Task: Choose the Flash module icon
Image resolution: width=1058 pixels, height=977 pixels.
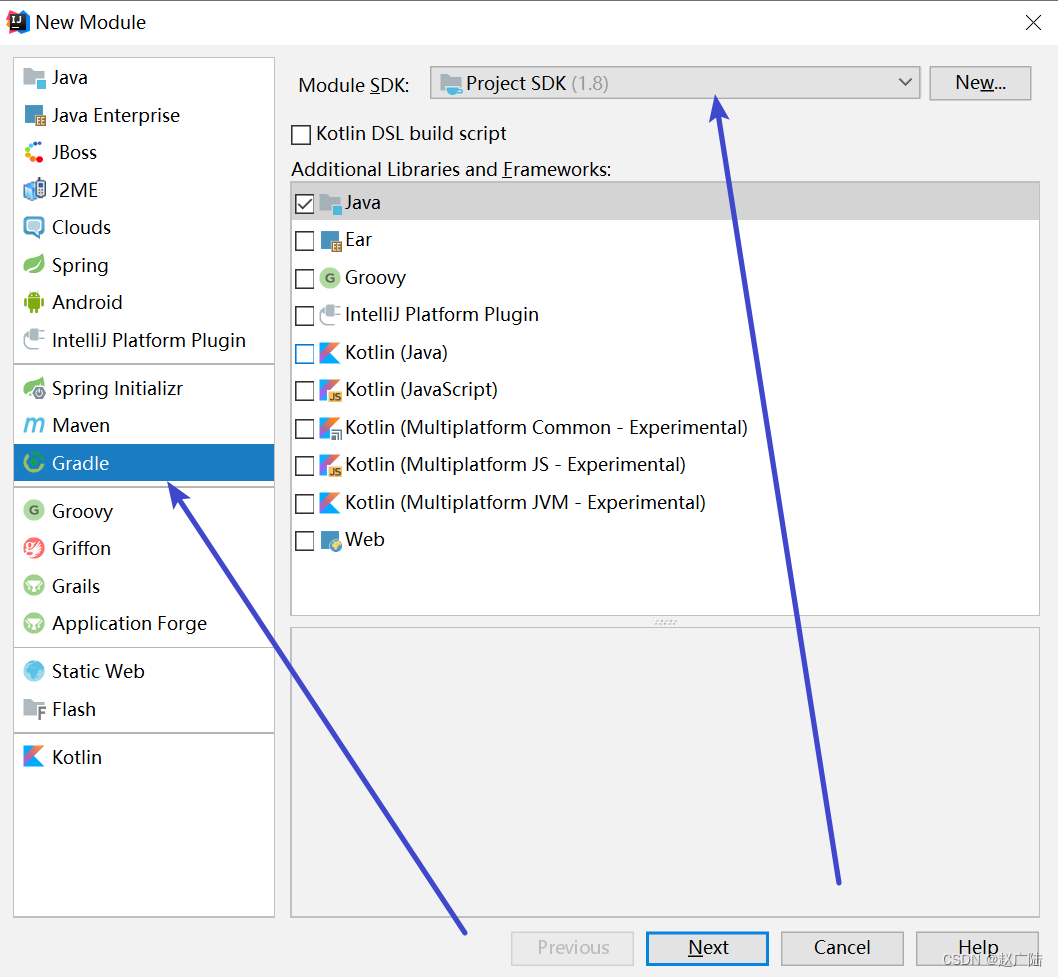Action: point(34,708)
